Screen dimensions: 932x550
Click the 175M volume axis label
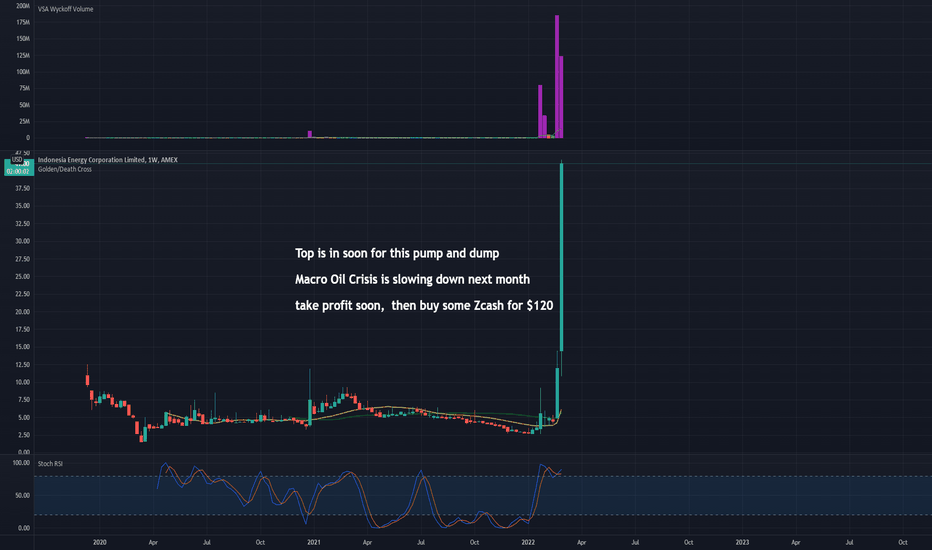click(23, 22)
